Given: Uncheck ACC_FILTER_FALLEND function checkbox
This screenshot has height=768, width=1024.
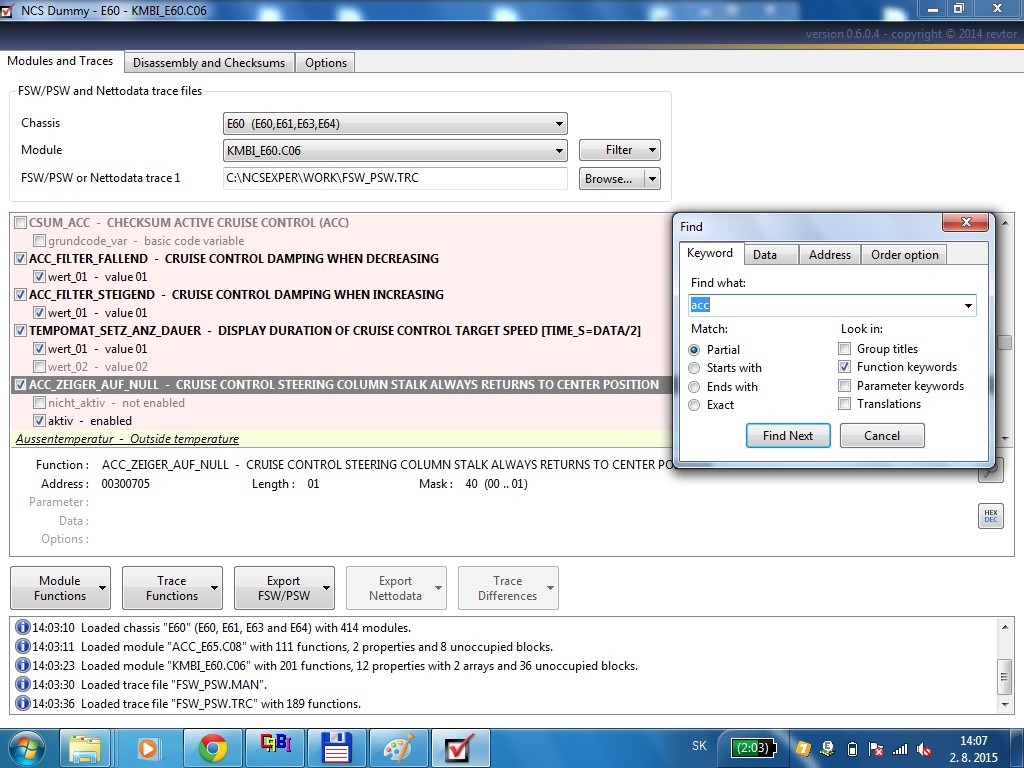Looking at the screenshot, I should [x=21, y=259].
